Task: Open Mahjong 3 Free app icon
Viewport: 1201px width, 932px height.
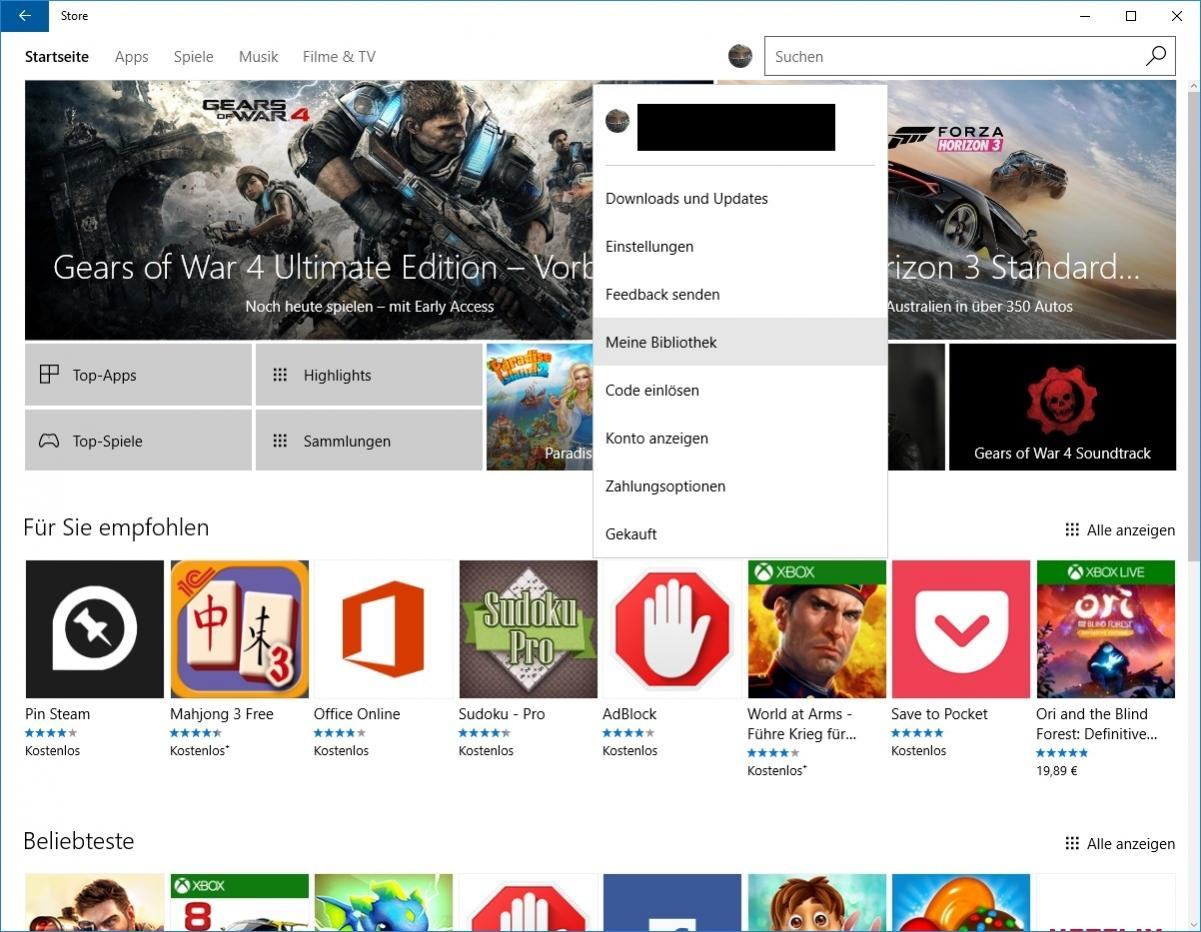Action: [x=239, y=629]
